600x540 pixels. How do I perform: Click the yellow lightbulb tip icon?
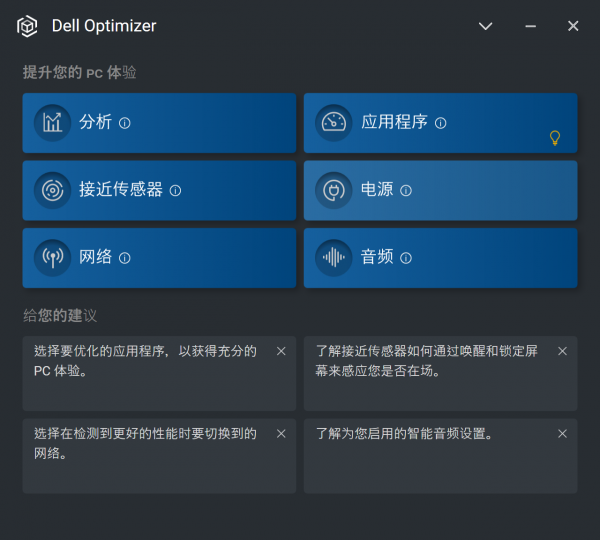[555, 138]
